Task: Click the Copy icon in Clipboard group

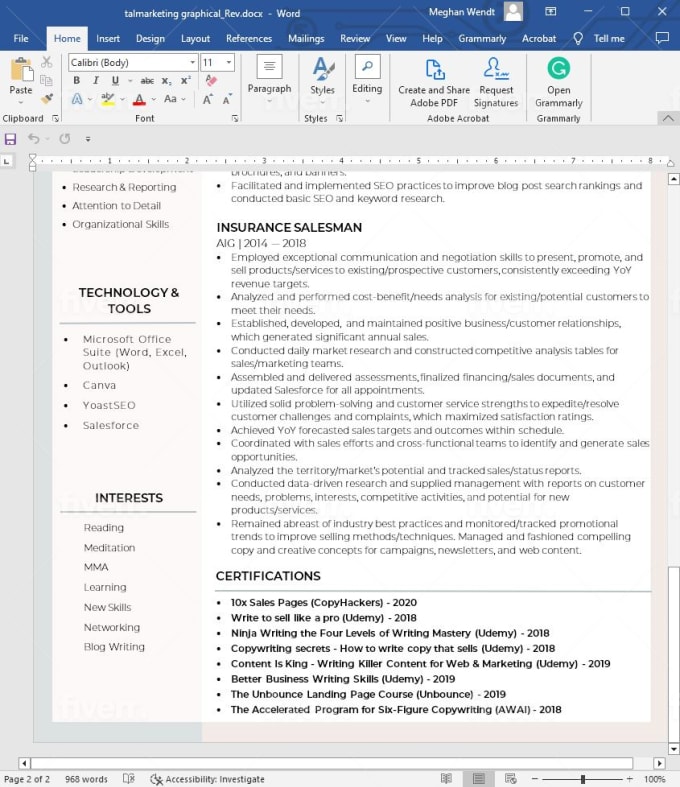Action: point(47,80)
